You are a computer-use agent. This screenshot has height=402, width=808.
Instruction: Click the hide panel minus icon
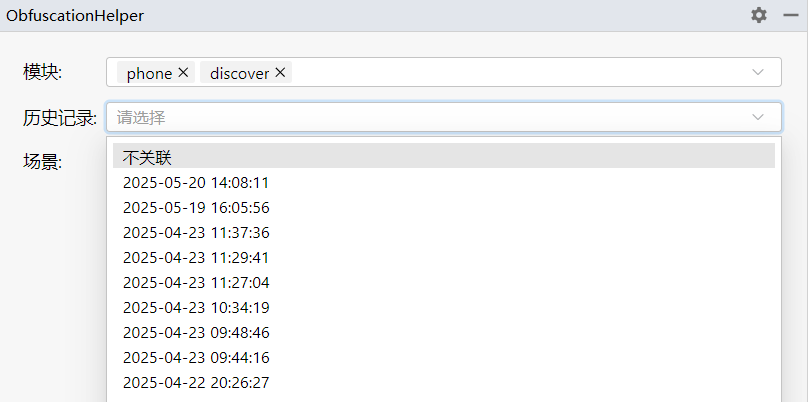(x=790, y=15)
